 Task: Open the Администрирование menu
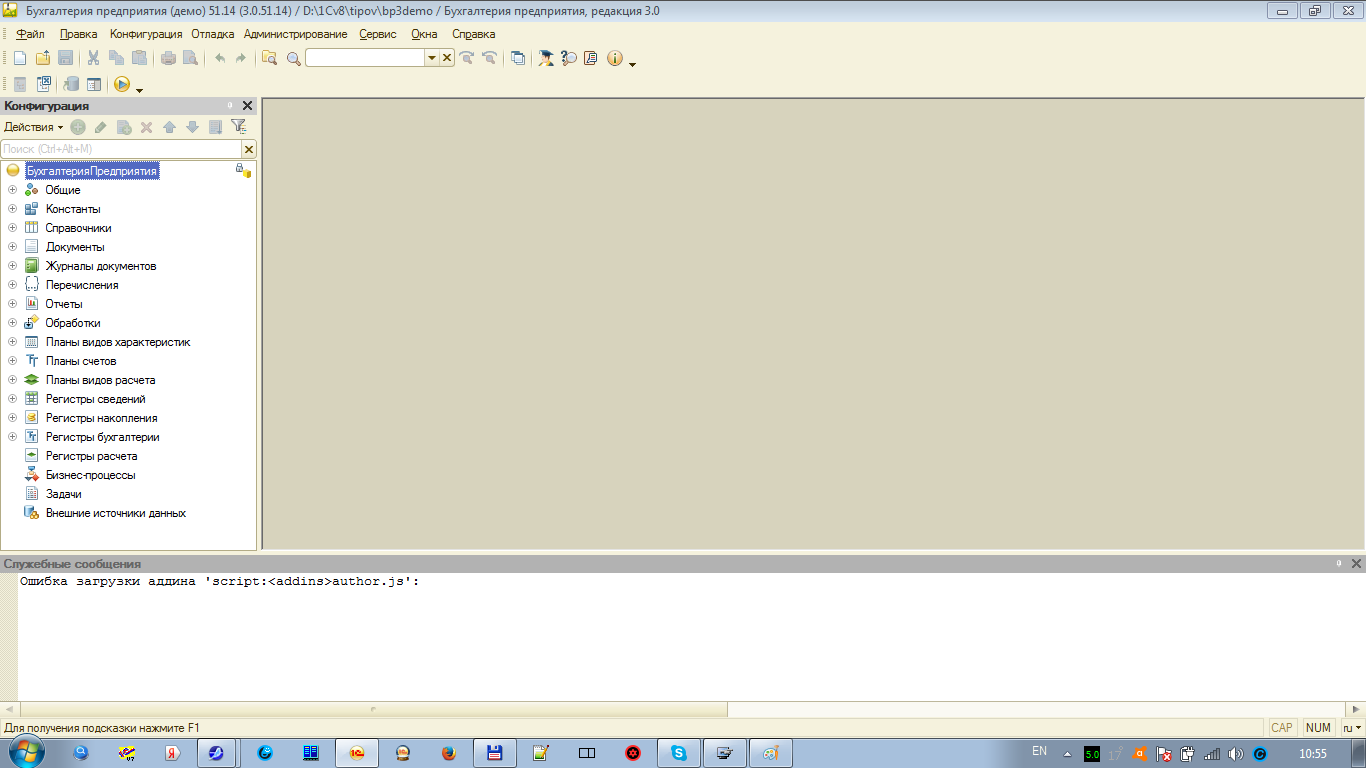coord(295,34)
